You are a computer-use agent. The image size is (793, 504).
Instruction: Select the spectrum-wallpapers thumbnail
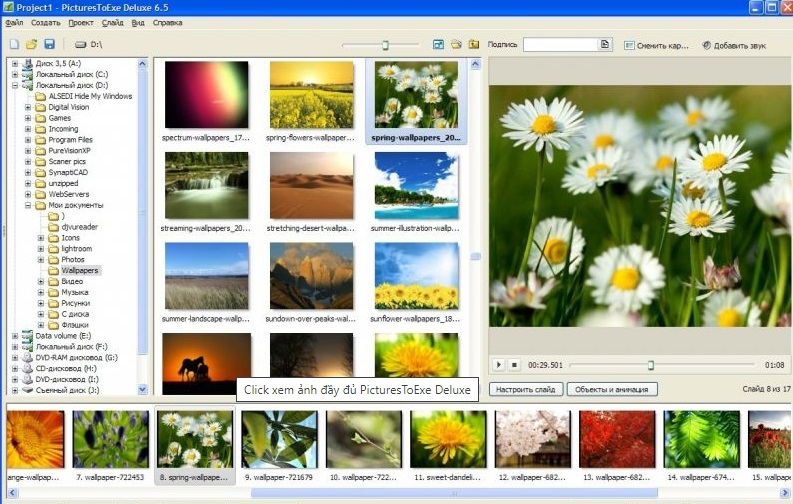[x=206, y=95]
